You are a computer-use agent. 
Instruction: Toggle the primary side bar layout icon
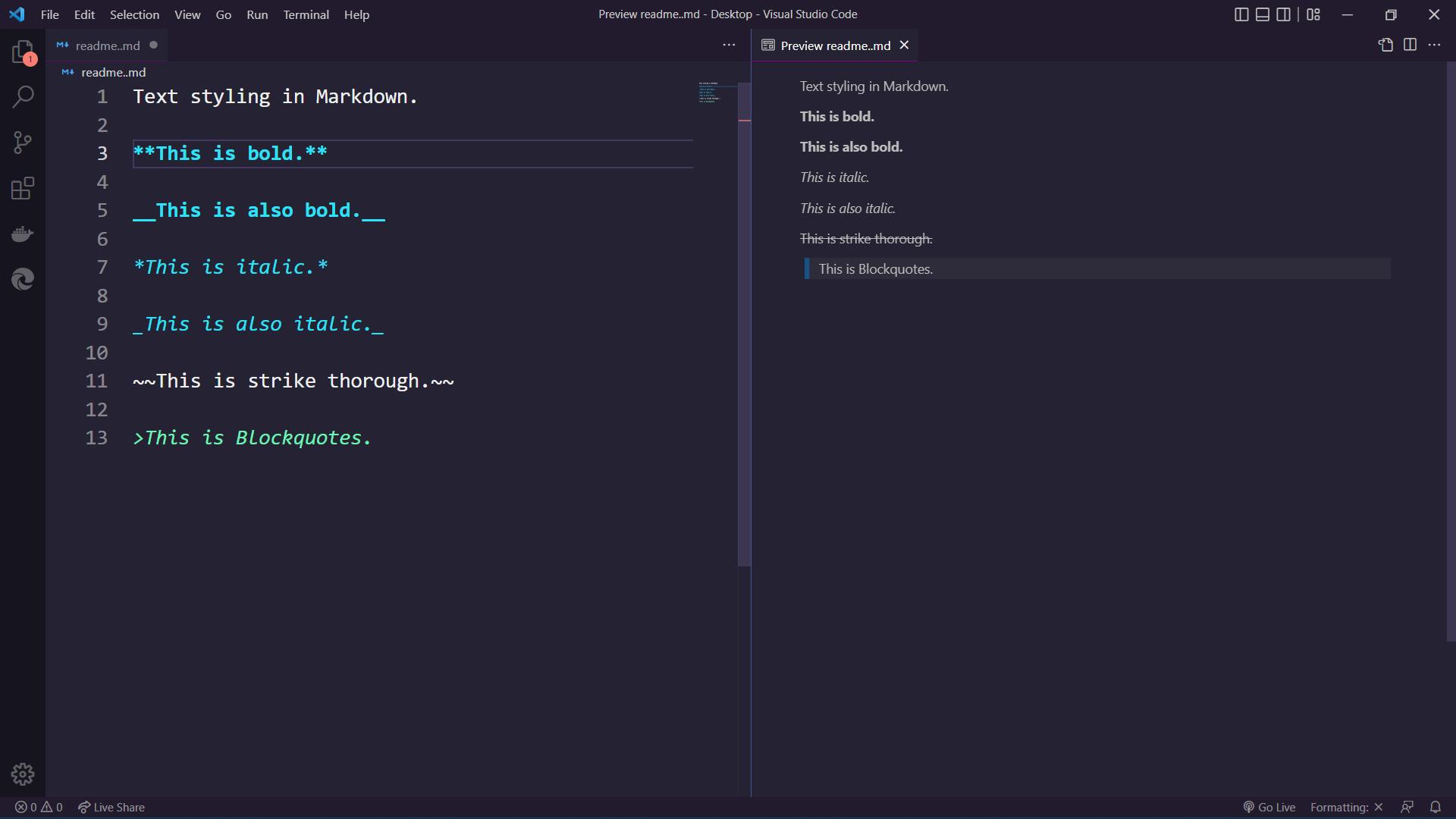pyautogui.click(x=1241, y=14)
